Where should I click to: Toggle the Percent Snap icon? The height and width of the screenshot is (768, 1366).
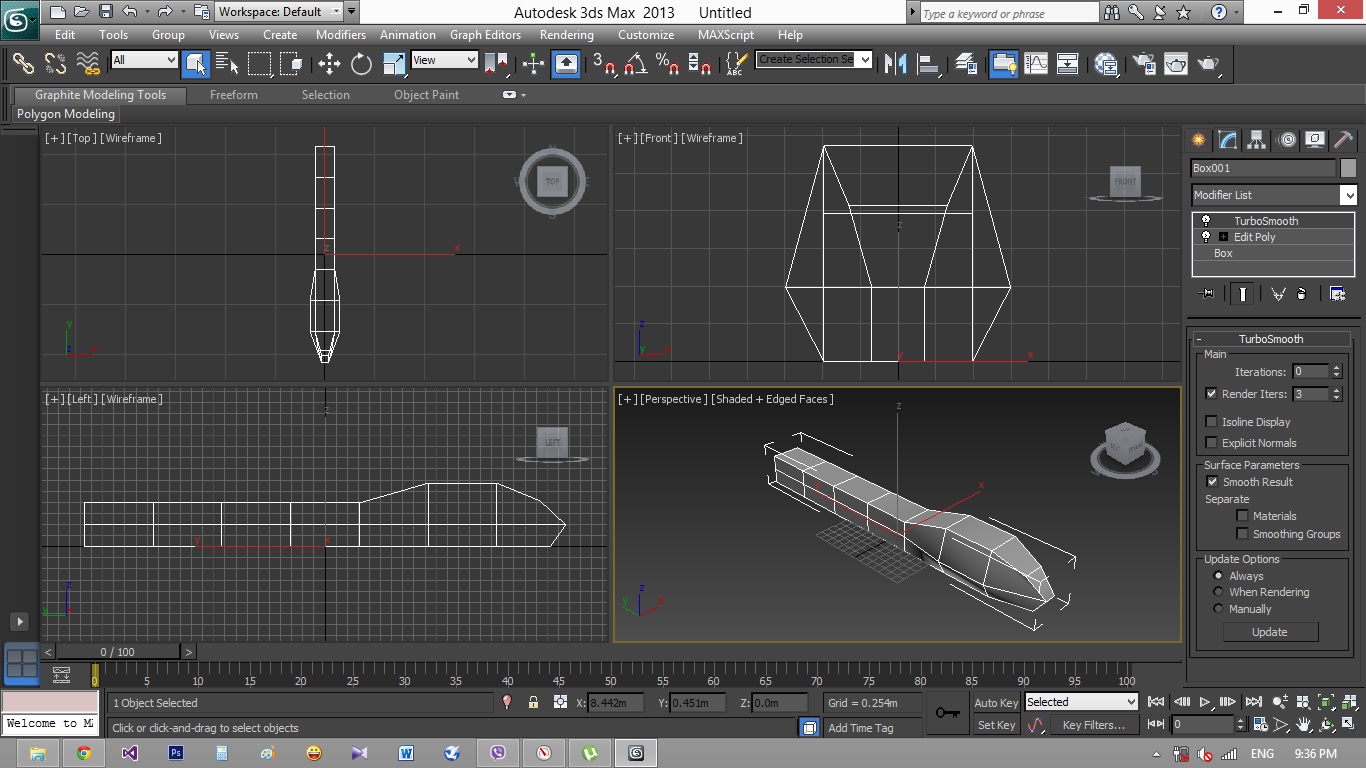(x=667, y=64)
